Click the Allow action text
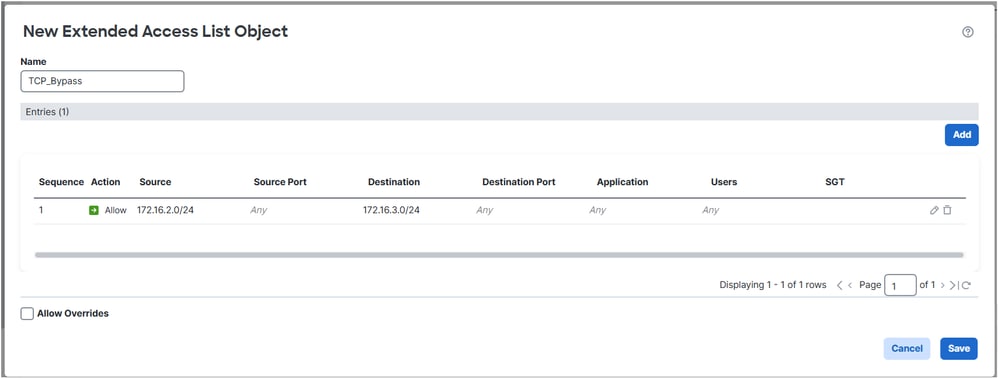The image size is (998, 378). 116,210
